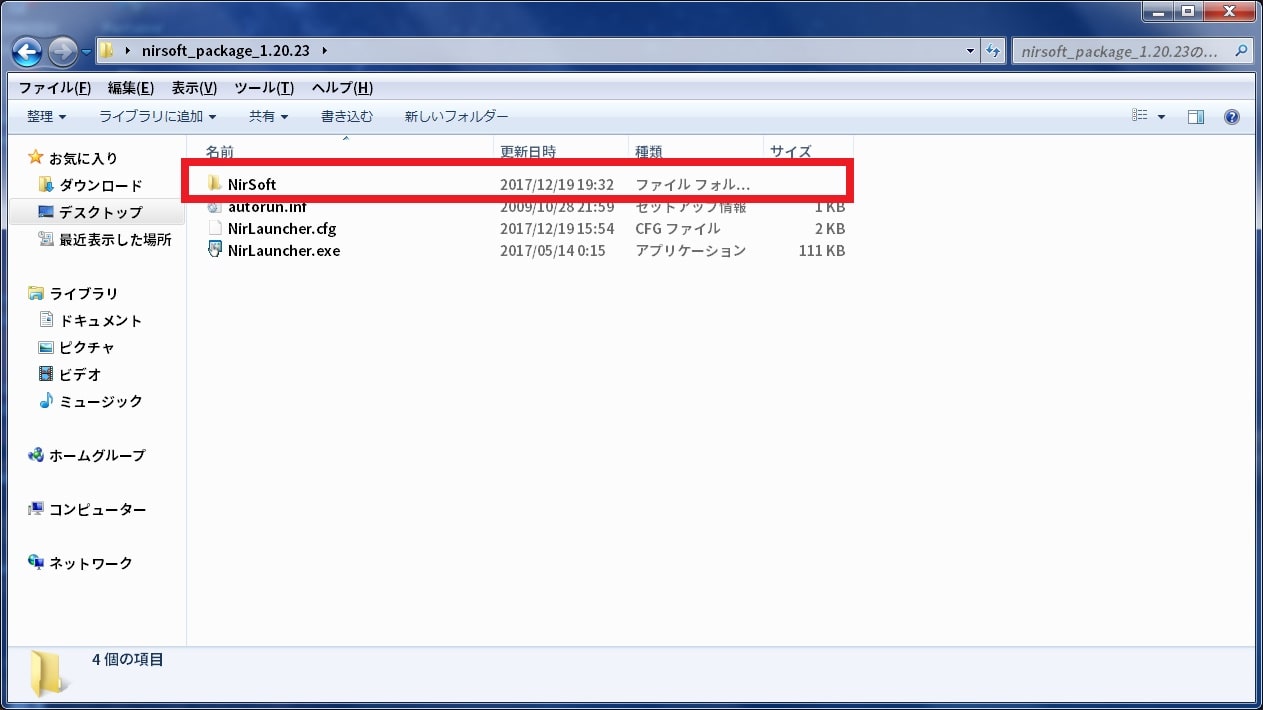This screenshot has height=710, width=1263.
Task: Go forward with the Forward arrow button
Action: pos(62,51)
